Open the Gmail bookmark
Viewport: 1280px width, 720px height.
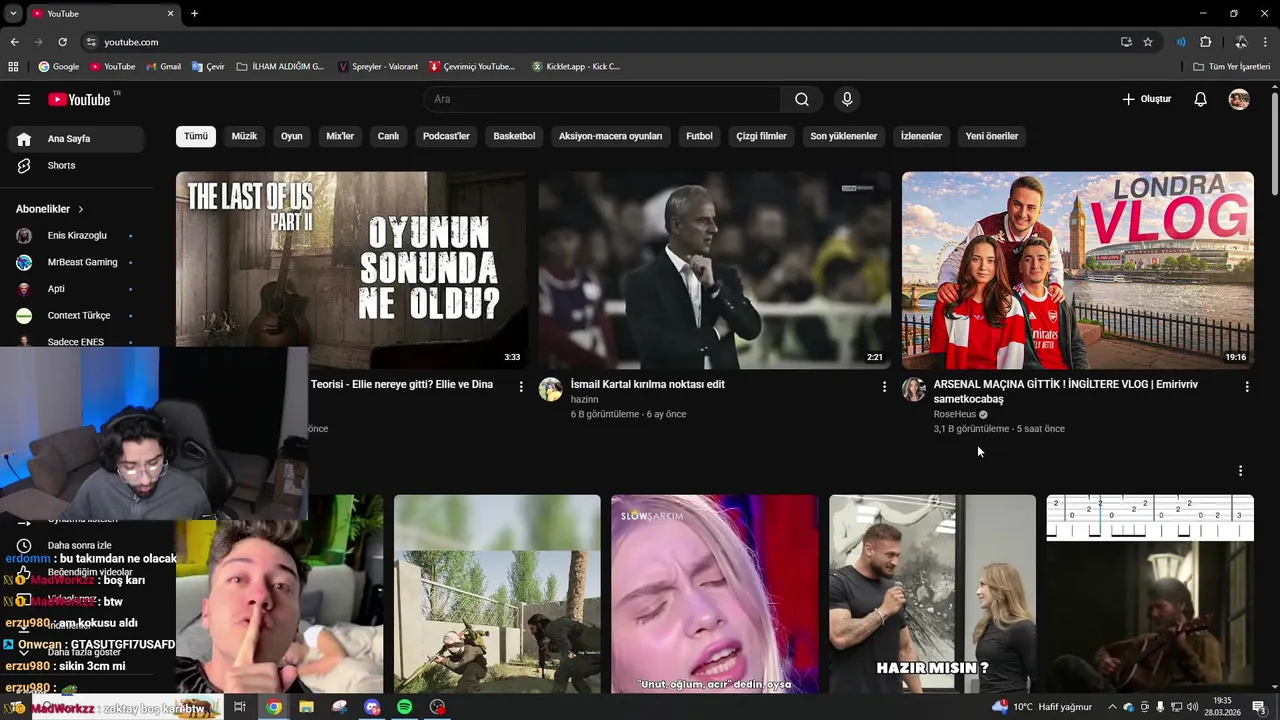tap(163, 67)
